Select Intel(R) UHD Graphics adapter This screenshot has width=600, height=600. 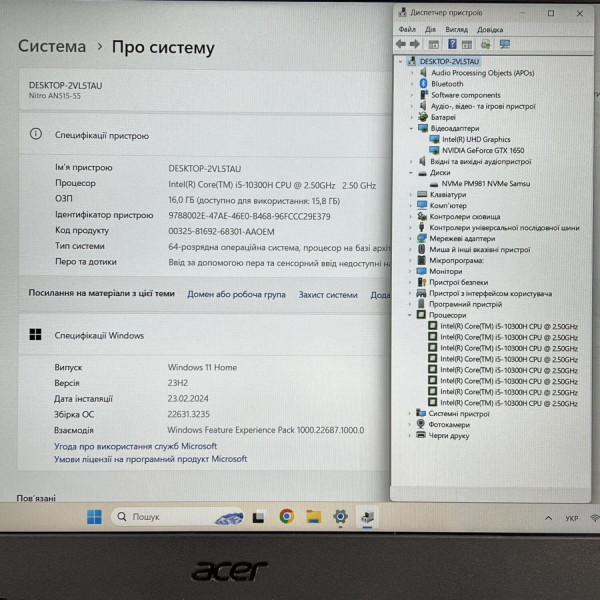click(x=476, y=139)
